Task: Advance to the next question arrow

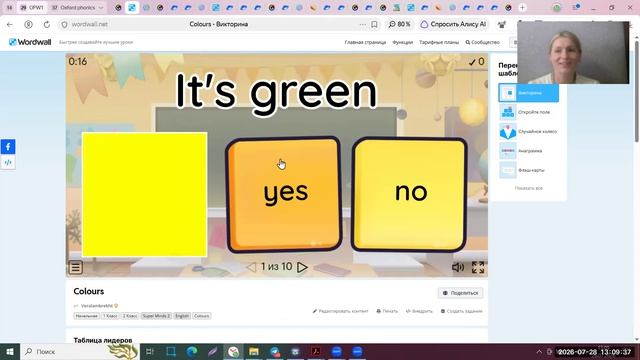Action: [x=302, y=267]
